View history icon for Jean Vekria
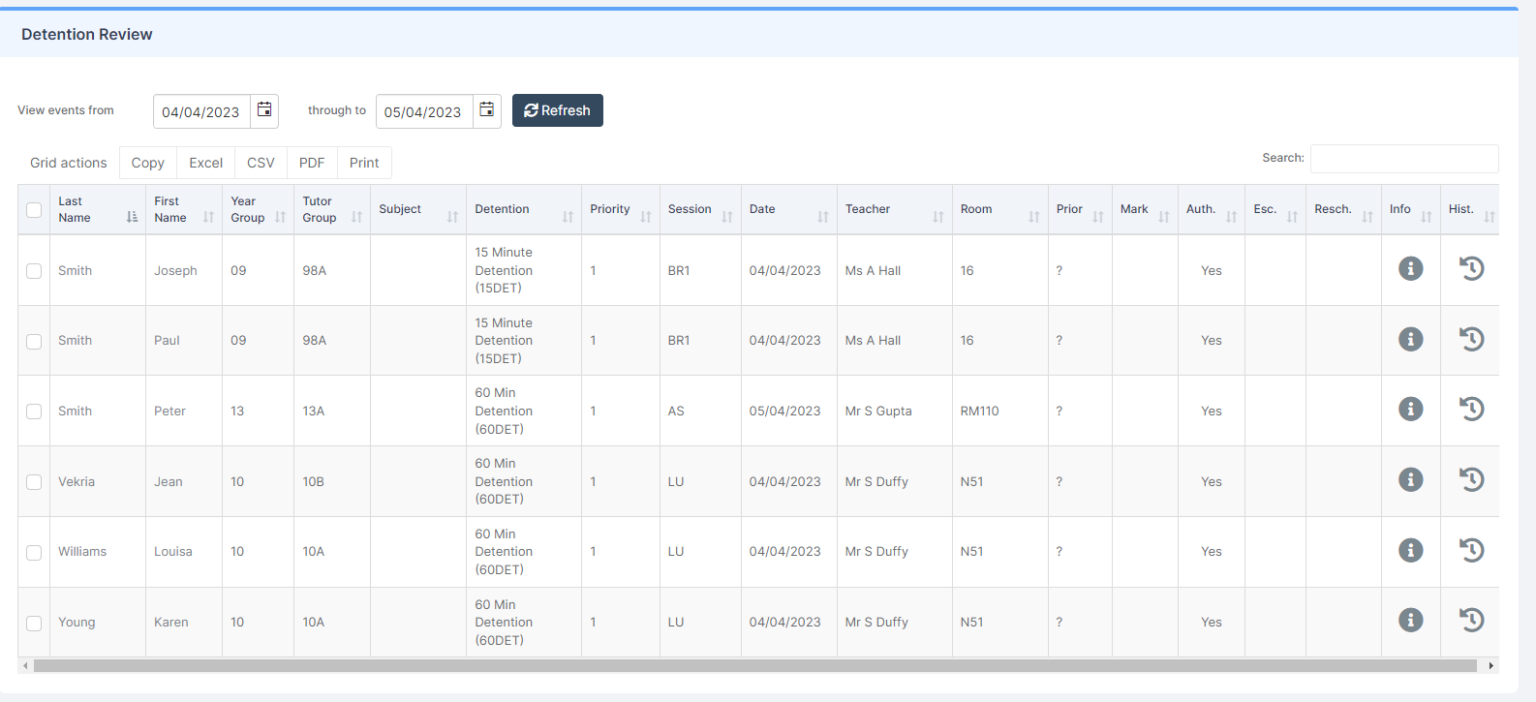This screenshot has width=1536, height=702. 1471,480
